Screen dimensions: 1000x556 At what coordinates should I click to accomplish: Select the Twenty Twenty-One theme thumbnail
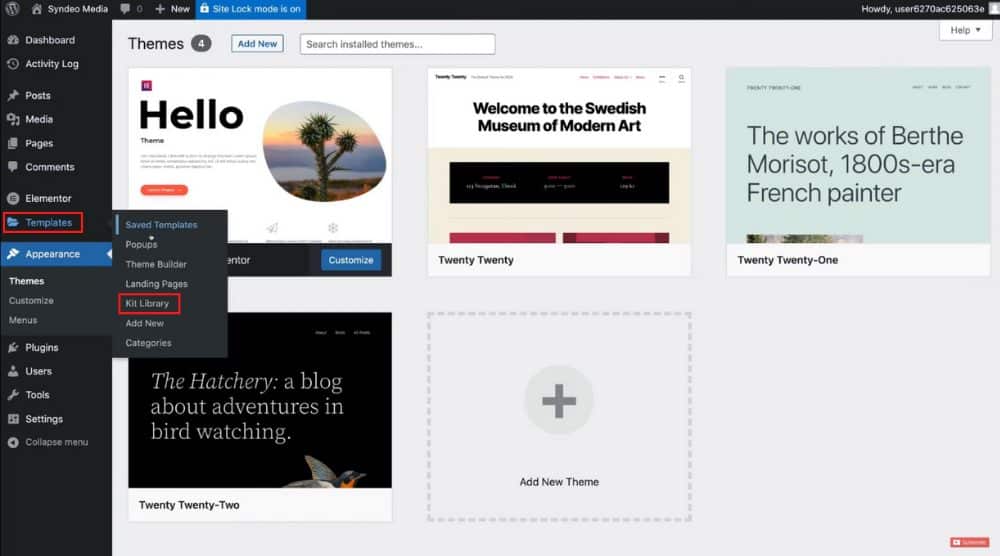(858, 156)
